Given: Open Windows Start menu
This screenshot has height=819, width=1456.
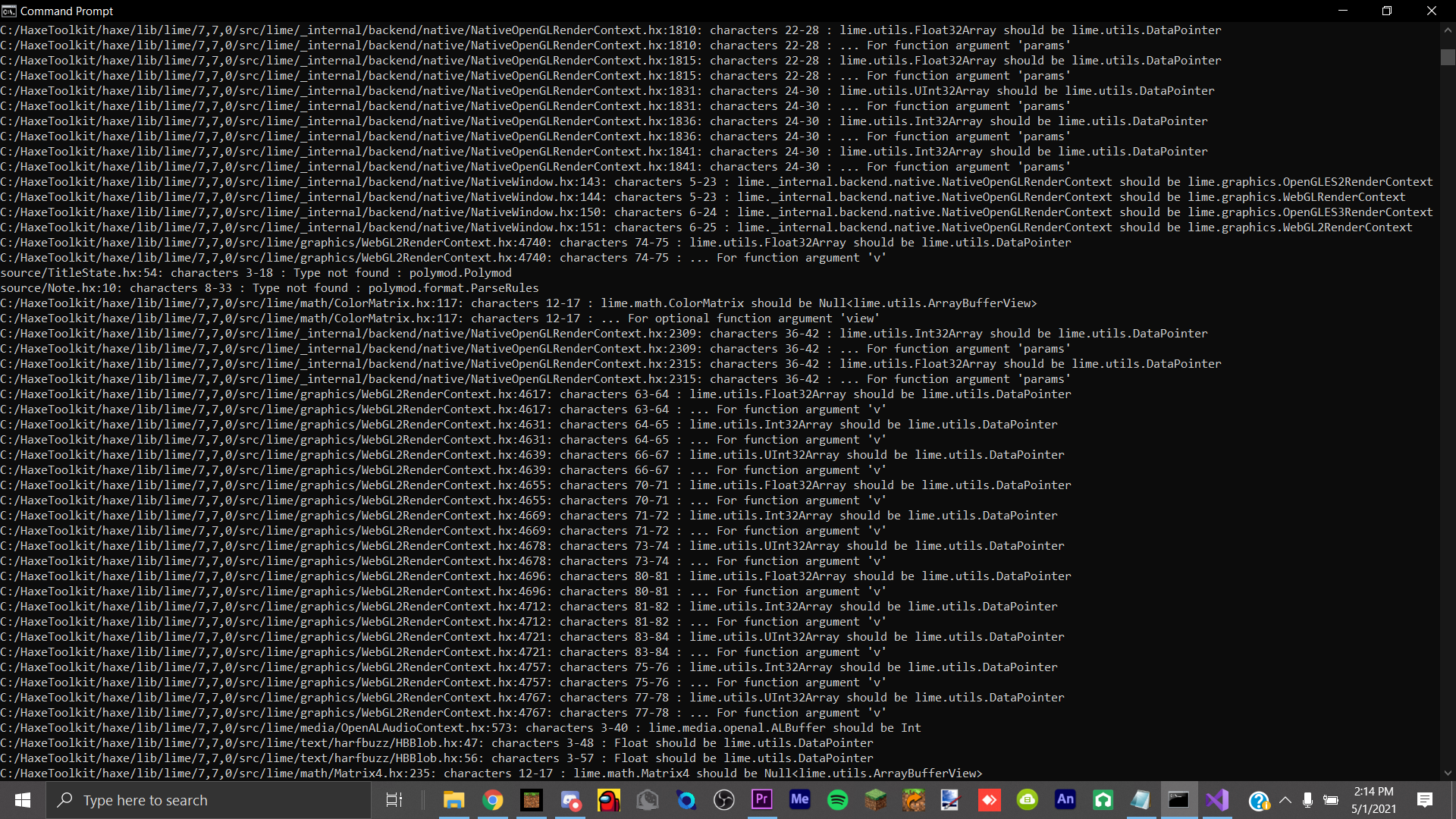Looking at the screenshot, I should (x=23, y=800).
